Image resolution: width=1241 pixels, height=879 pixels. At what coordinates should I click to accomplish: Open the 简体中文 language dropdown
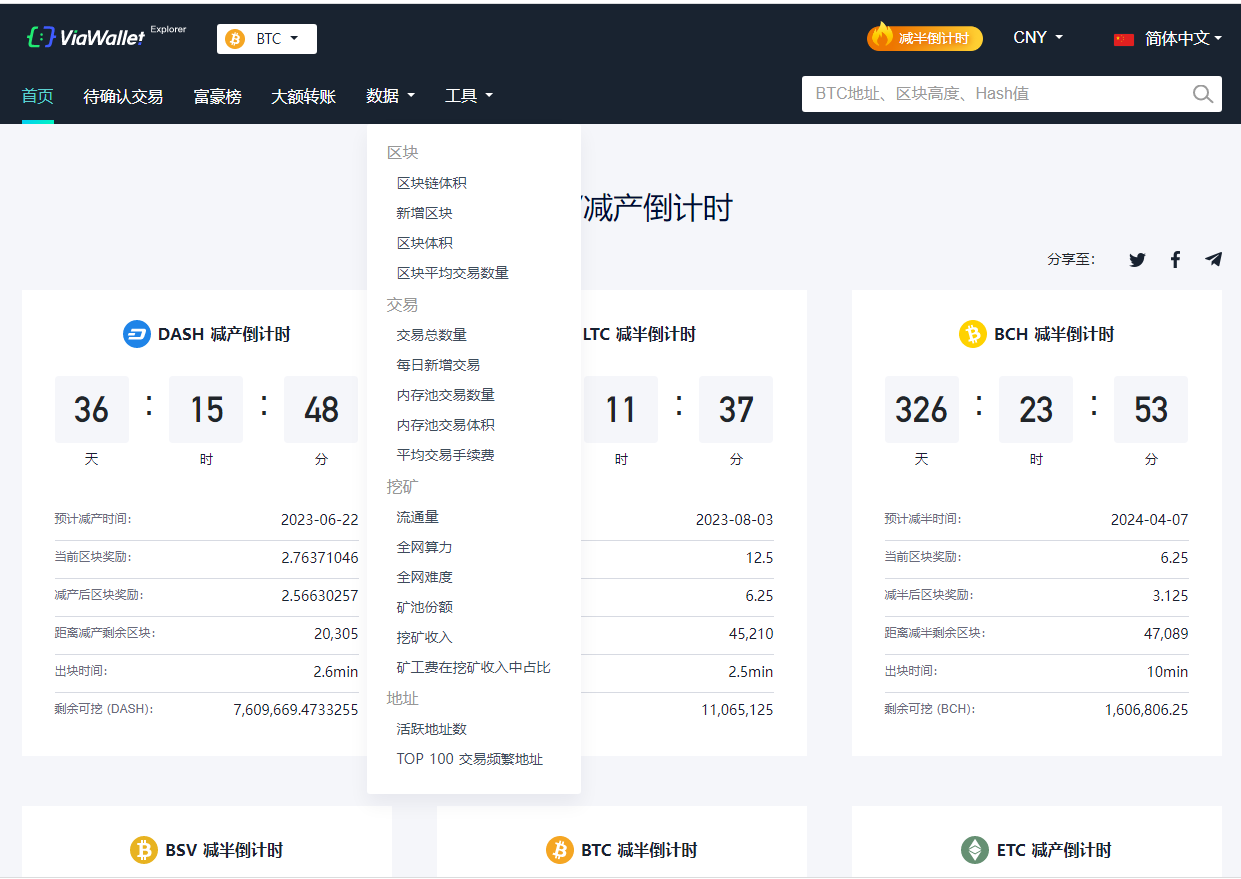[x=1168, y=39]
